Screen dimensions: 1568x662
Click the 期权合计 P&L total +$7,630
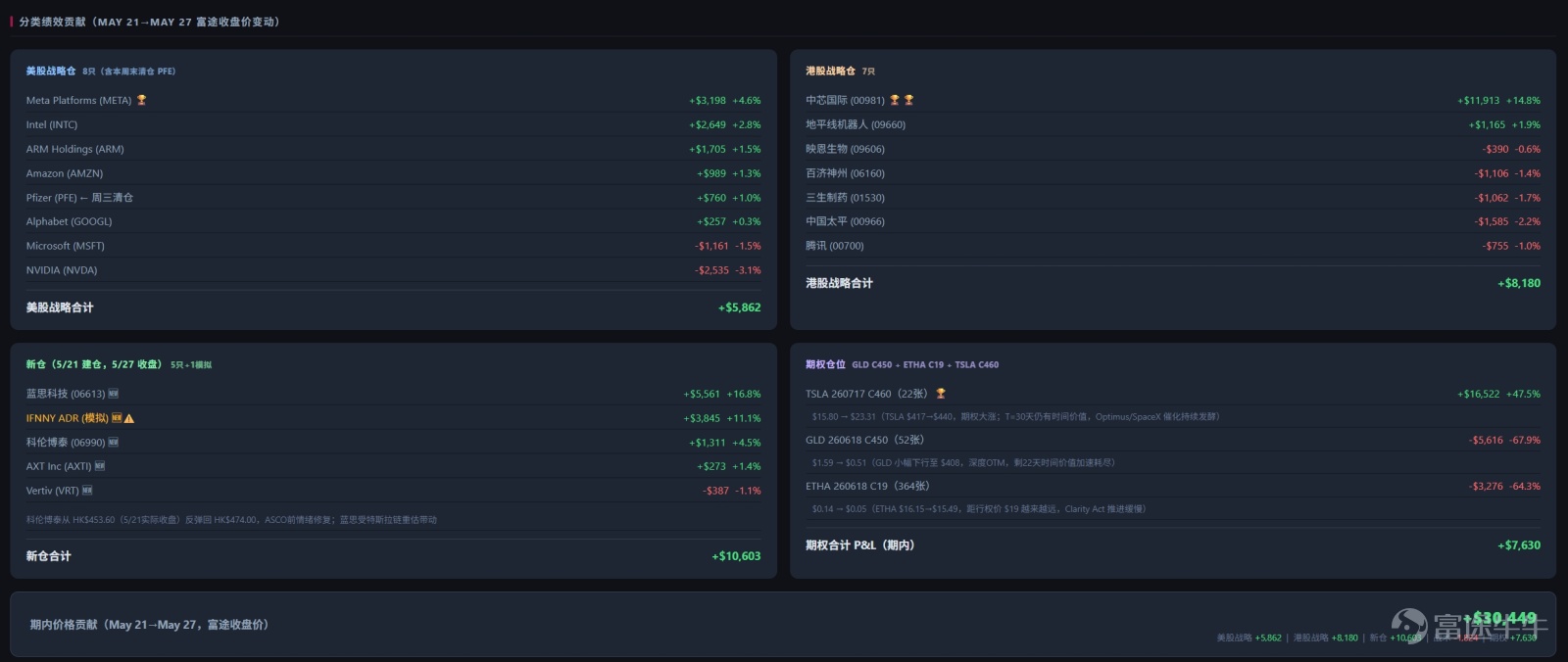coord(1519,545)
